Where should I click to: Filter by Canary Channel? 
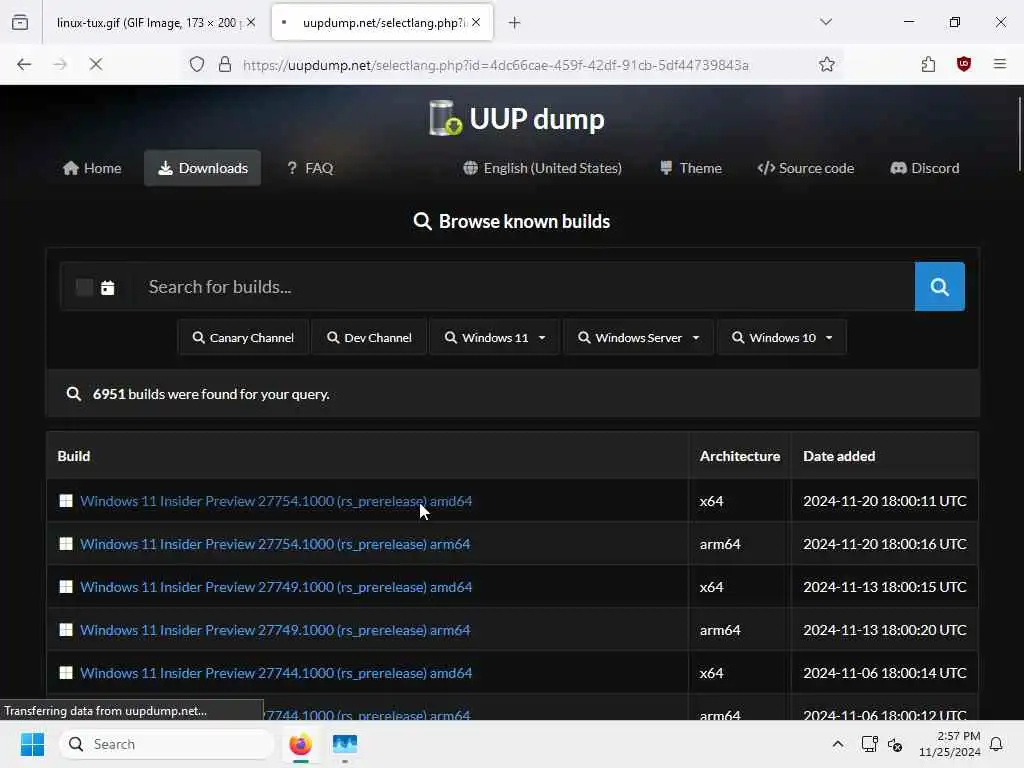tap(243, 338)
